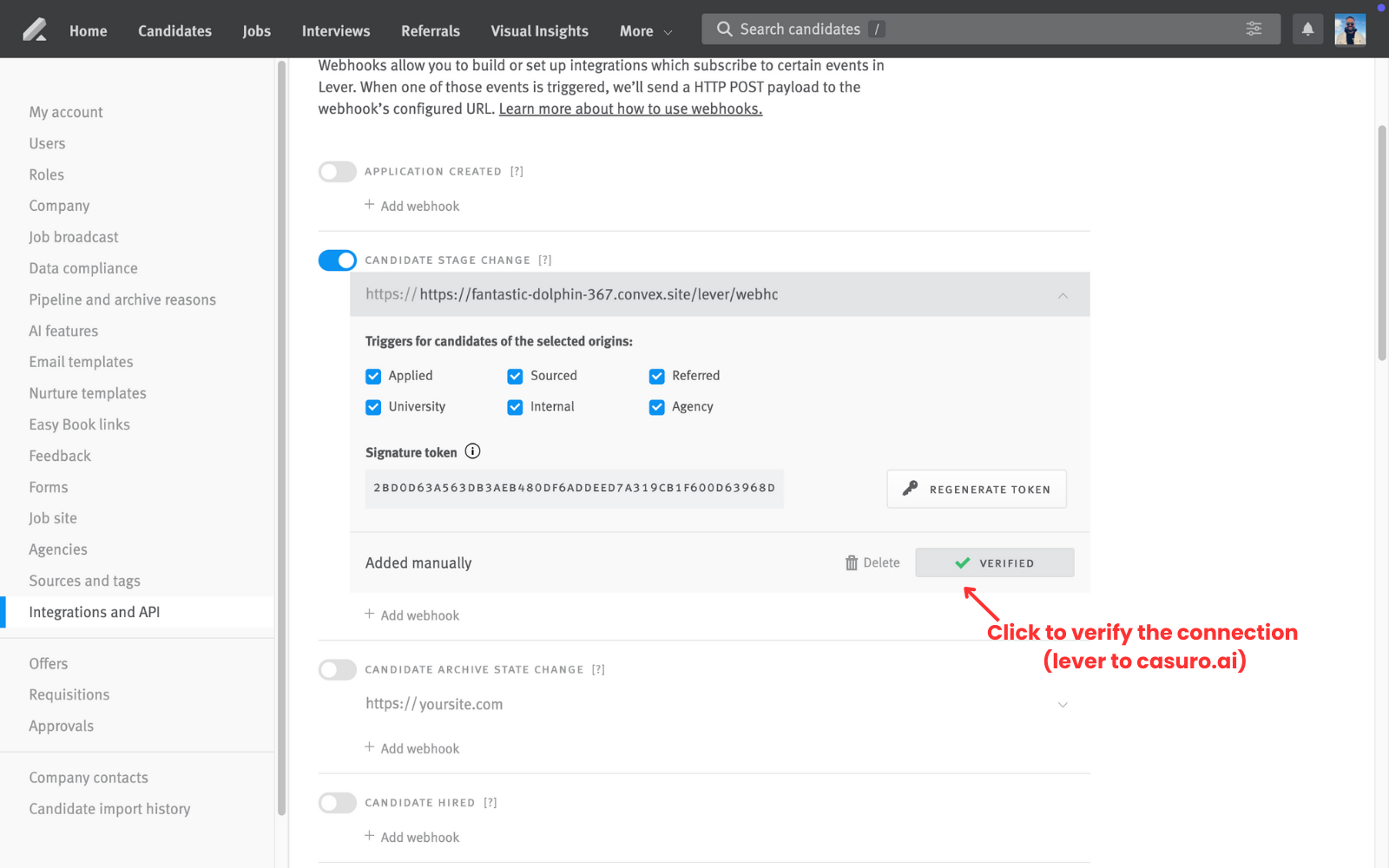Click the help [?] next to Candidate Stage Change

(544, 260)
